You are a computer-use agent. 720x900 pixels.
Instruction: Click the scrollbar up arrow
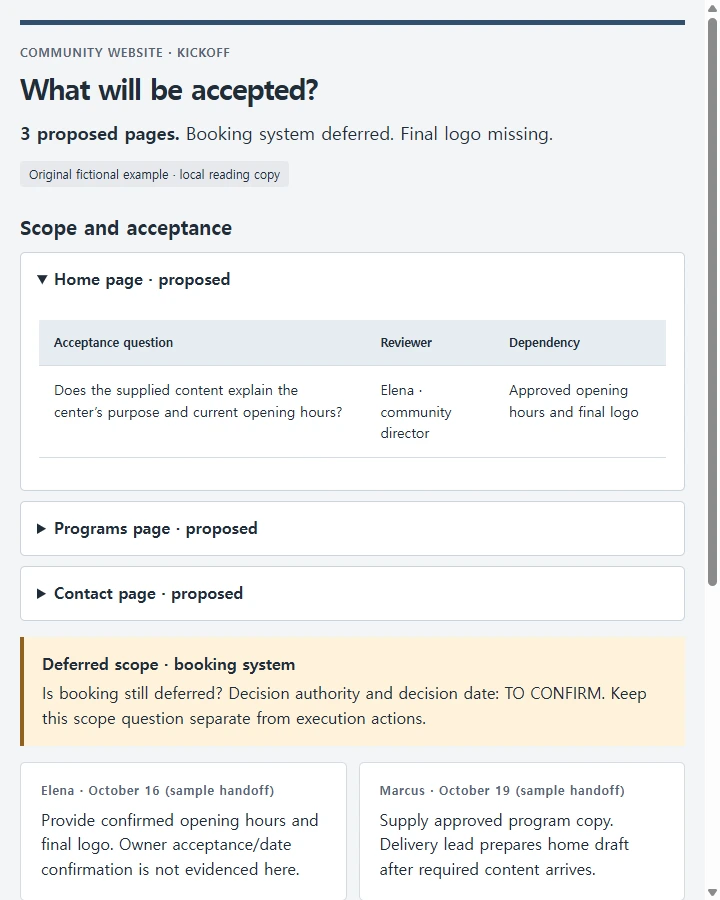[713, 7]
